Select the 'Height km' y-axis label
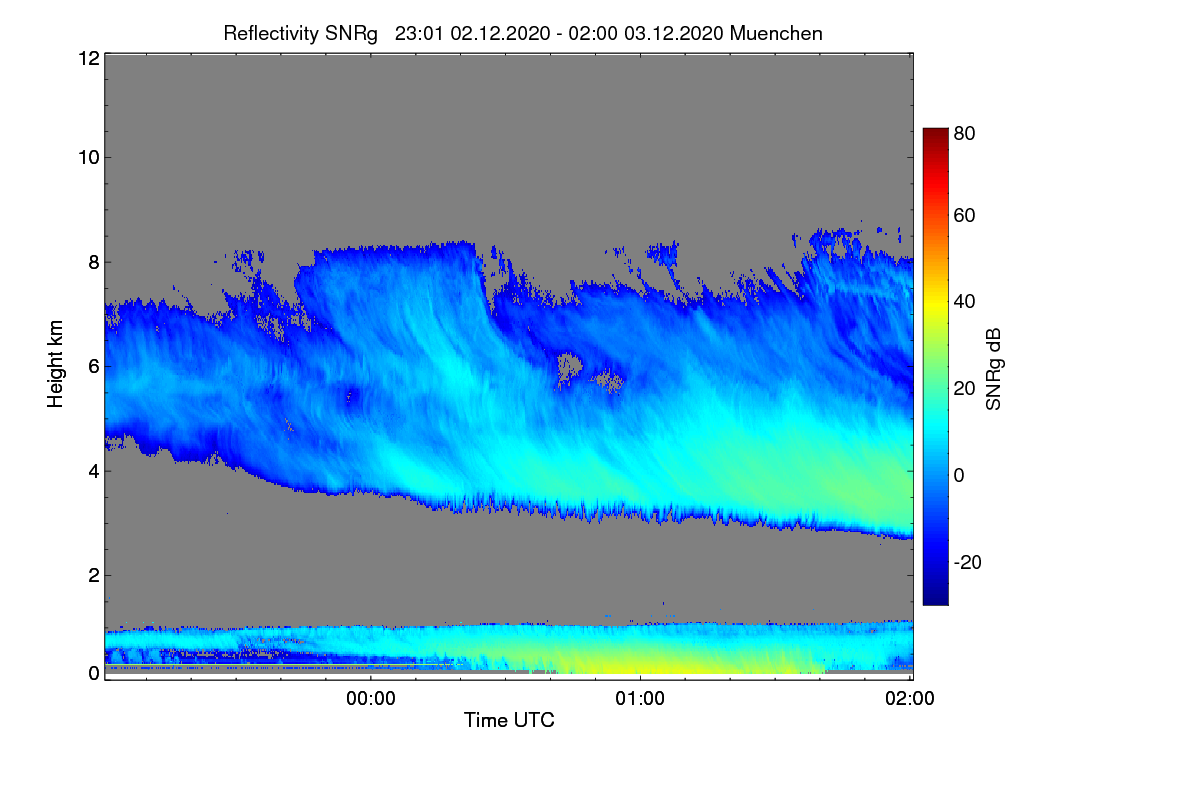This screenshot has width=1200, height=800. pyautogui.click(x=57, y=364)
